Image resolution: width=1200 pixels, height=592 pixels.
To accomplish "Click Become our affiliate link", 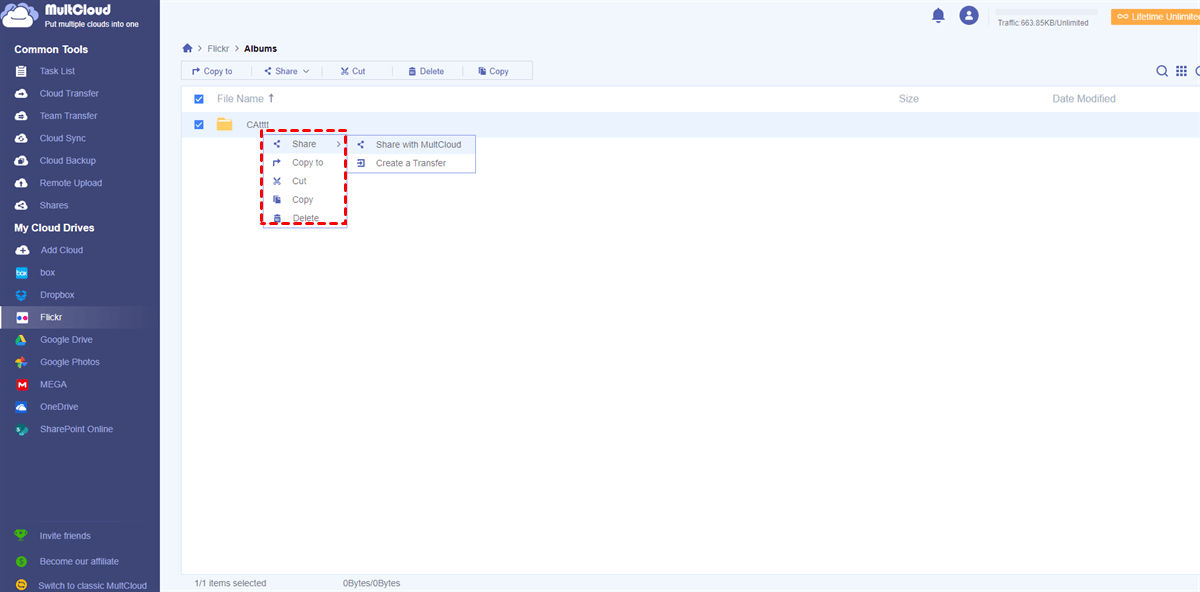I will tap(79, 561).
